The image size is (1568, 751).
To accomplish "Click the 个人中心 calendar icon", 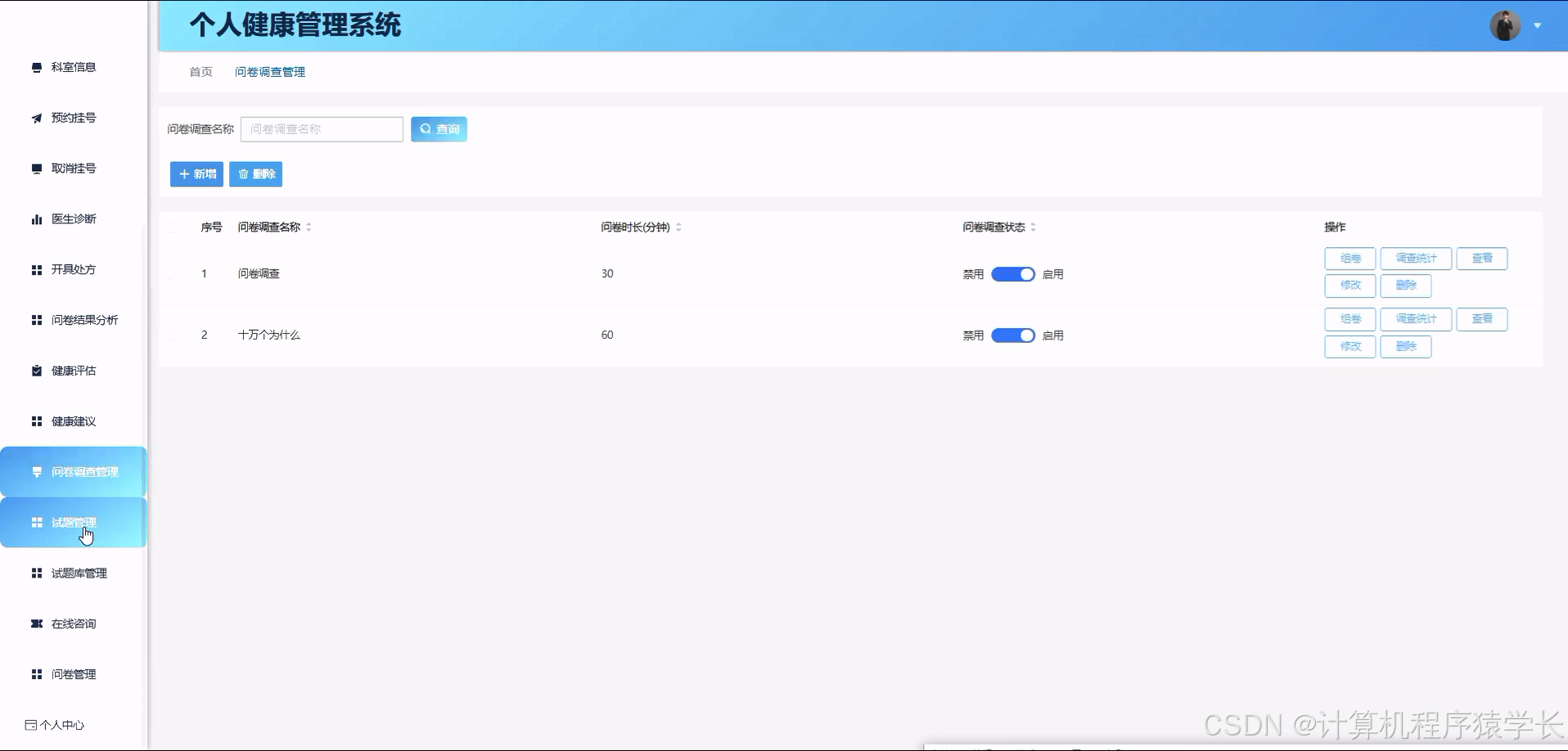I will (30, 725).
